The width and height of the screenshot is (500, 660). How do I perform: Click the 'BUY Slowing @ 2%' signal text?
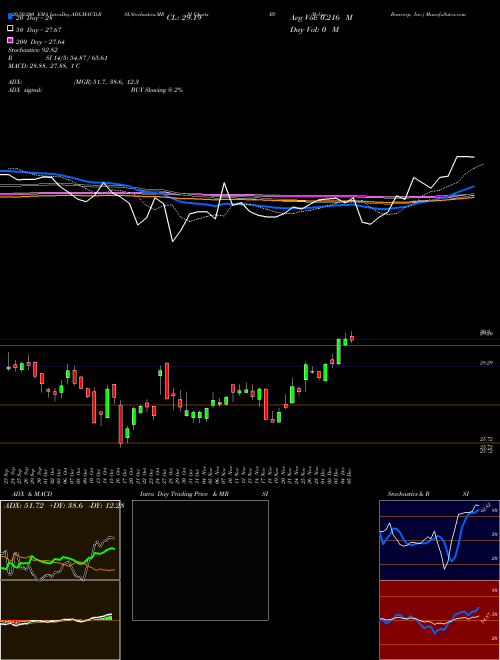coord(157,90)
